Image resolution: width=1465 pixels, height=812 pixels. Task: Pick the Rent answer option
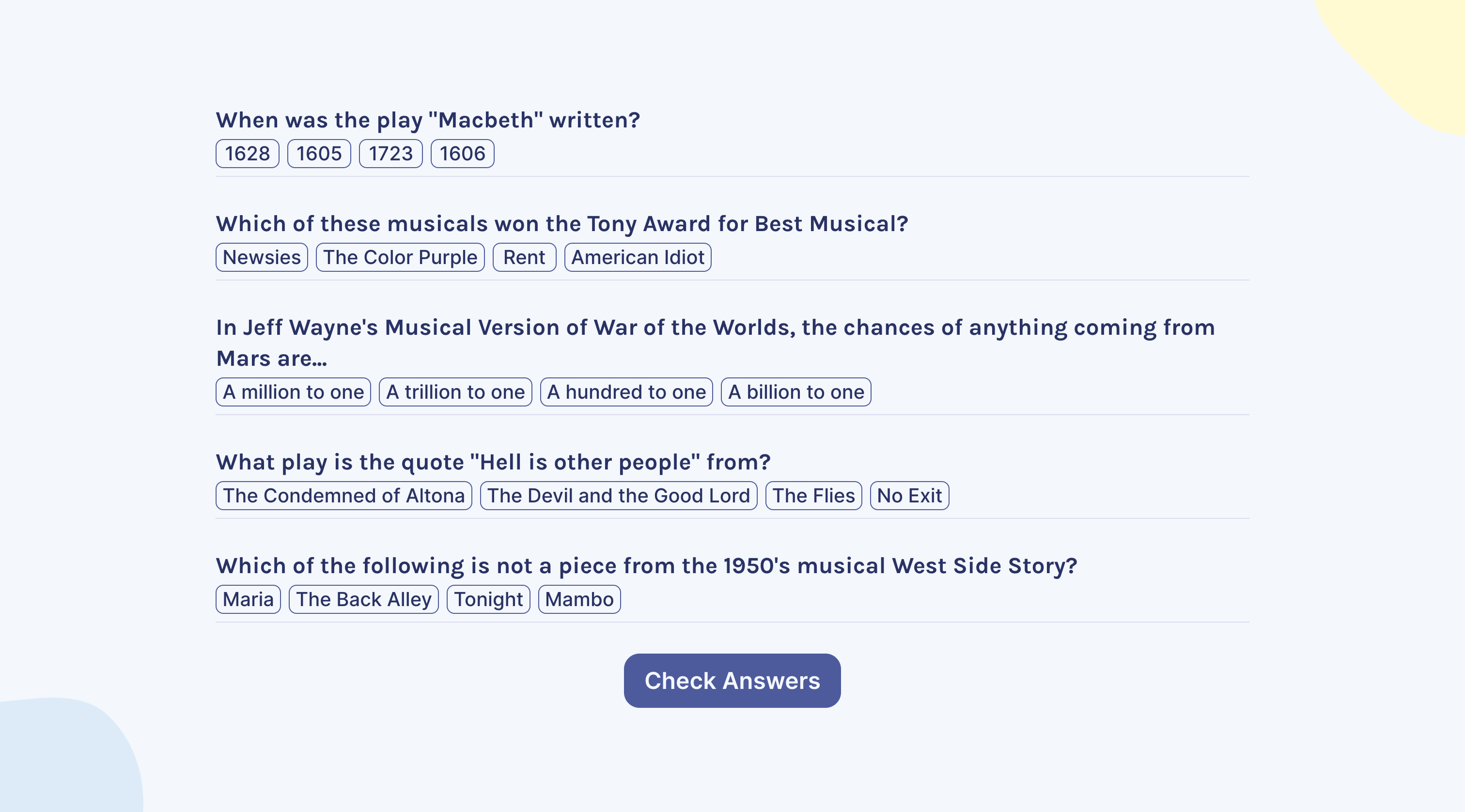[x=524, y=257]
